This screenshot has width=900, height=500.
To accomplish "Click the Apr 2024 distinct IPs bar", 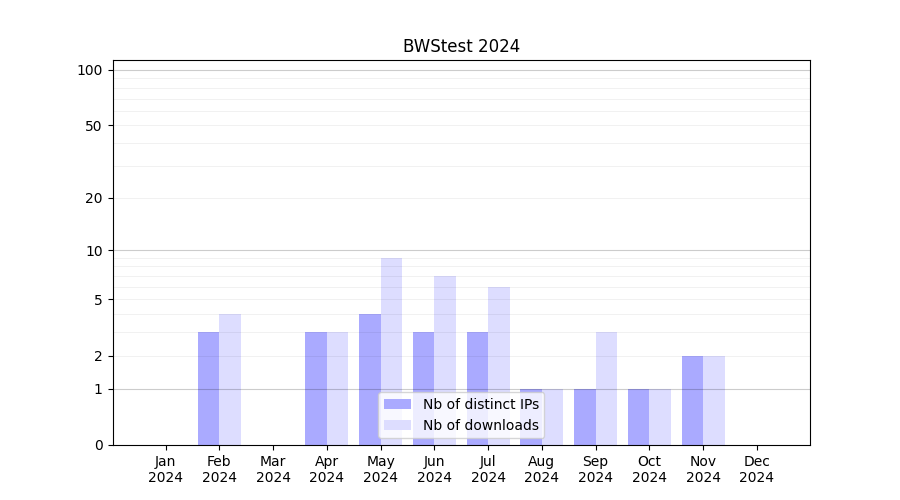I will pyautogui.click(x=316, y=388).
